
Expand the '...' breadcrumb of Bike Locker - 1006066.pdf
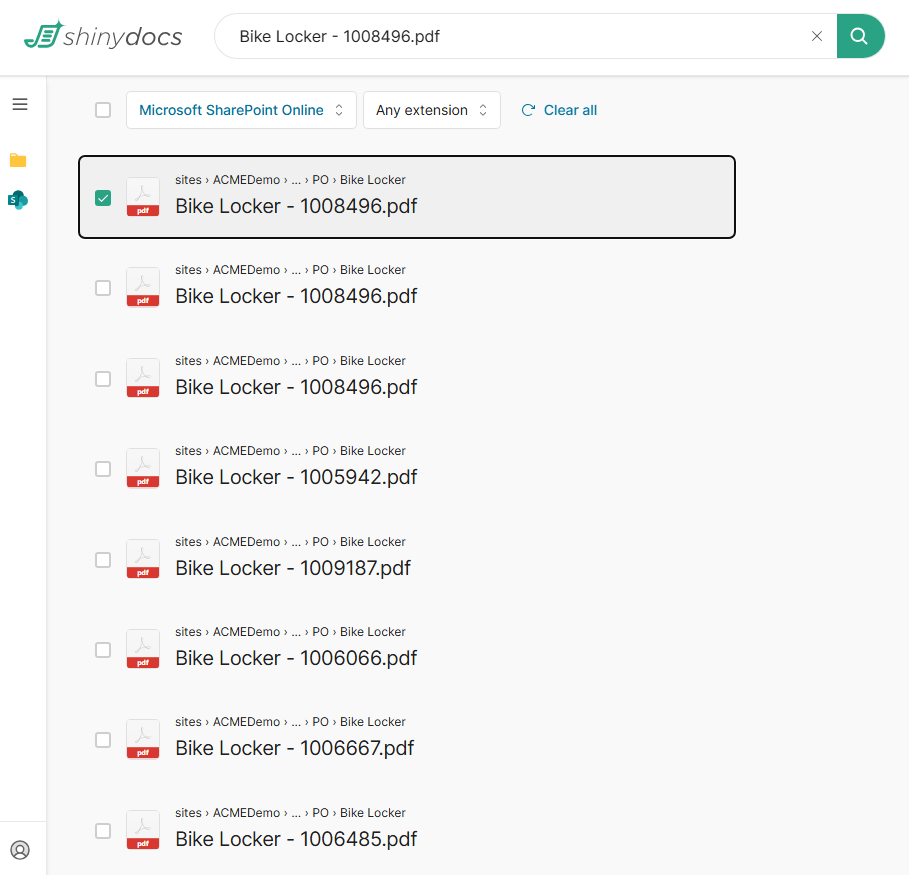pos(296,632)
